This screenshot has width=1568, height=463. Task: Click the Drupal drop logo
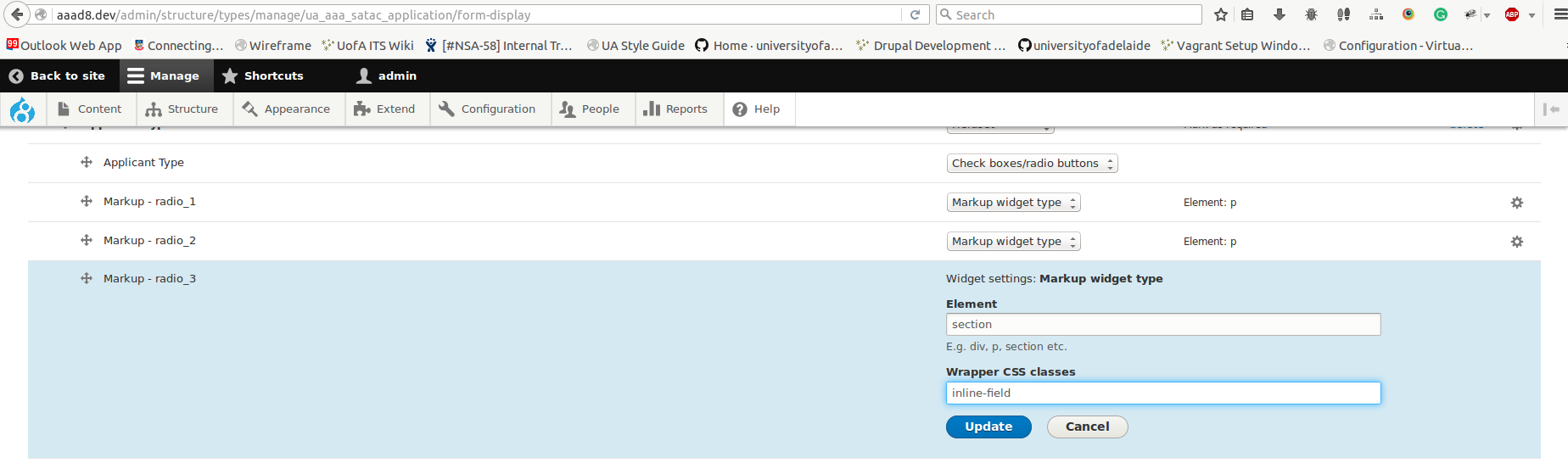click(22, 109)
